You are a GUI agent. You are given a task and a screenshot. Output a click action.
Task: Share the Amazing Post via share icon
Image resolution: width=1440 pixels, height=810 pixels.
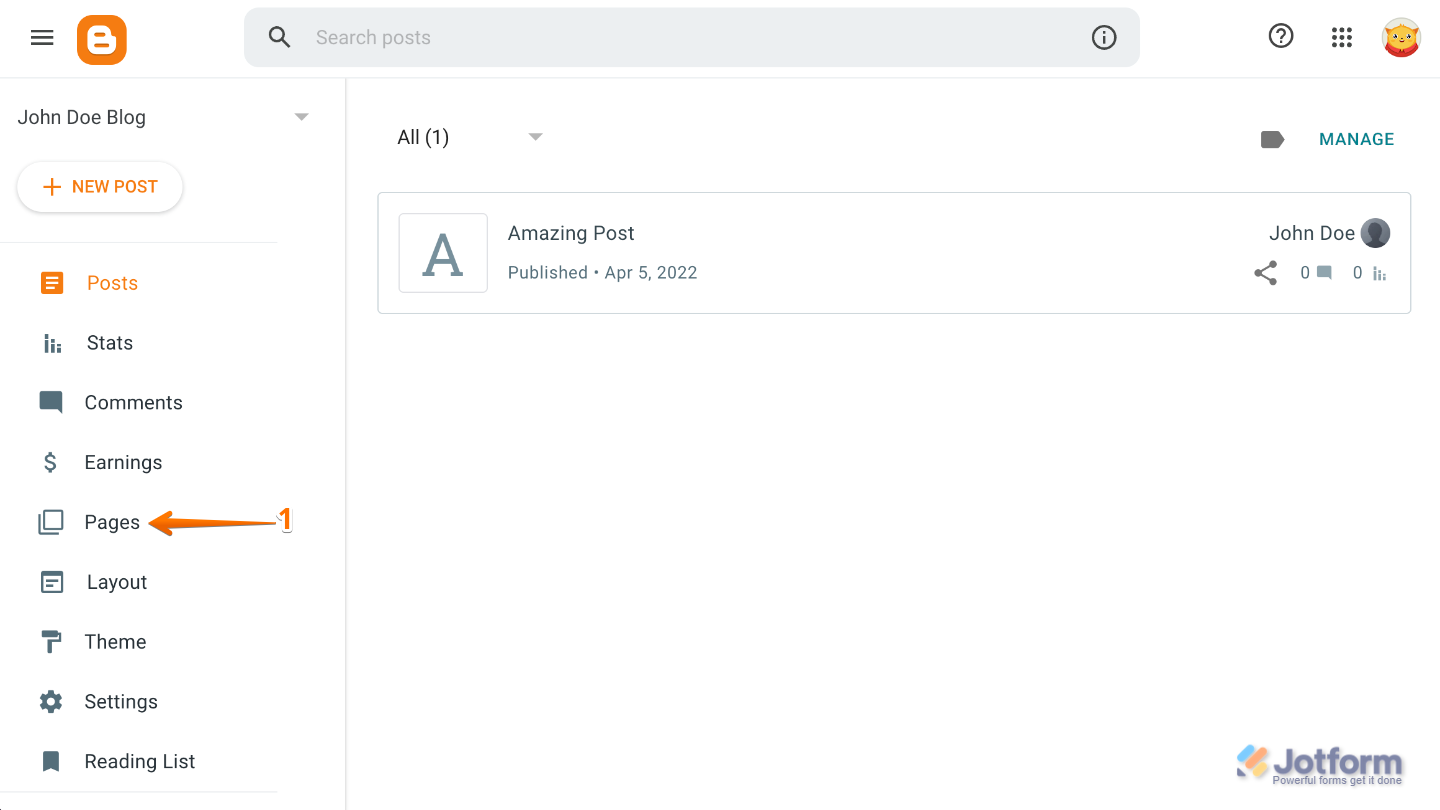click(x=1266, y=273)
